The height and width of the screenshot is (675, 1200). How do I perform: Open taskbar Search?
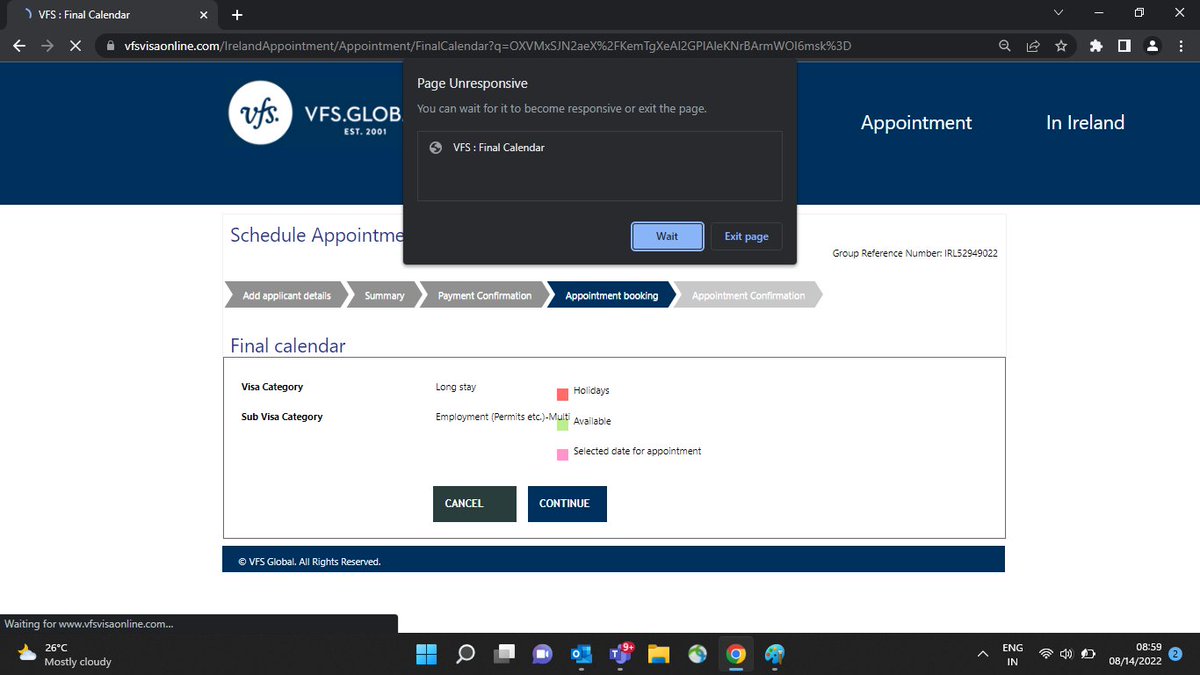point(466,654)
